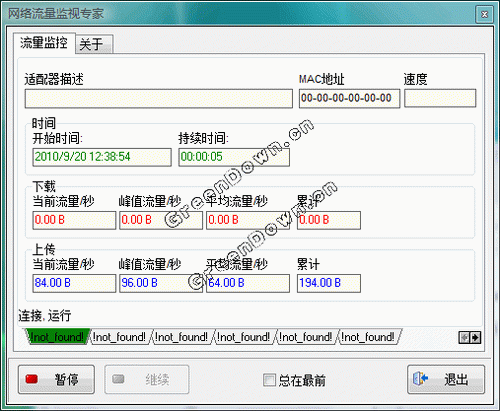This screenshot has width=500, height=411.
Task: Click the upload 累计 field showing 194.00 B
Action: (x=329, y=283)
